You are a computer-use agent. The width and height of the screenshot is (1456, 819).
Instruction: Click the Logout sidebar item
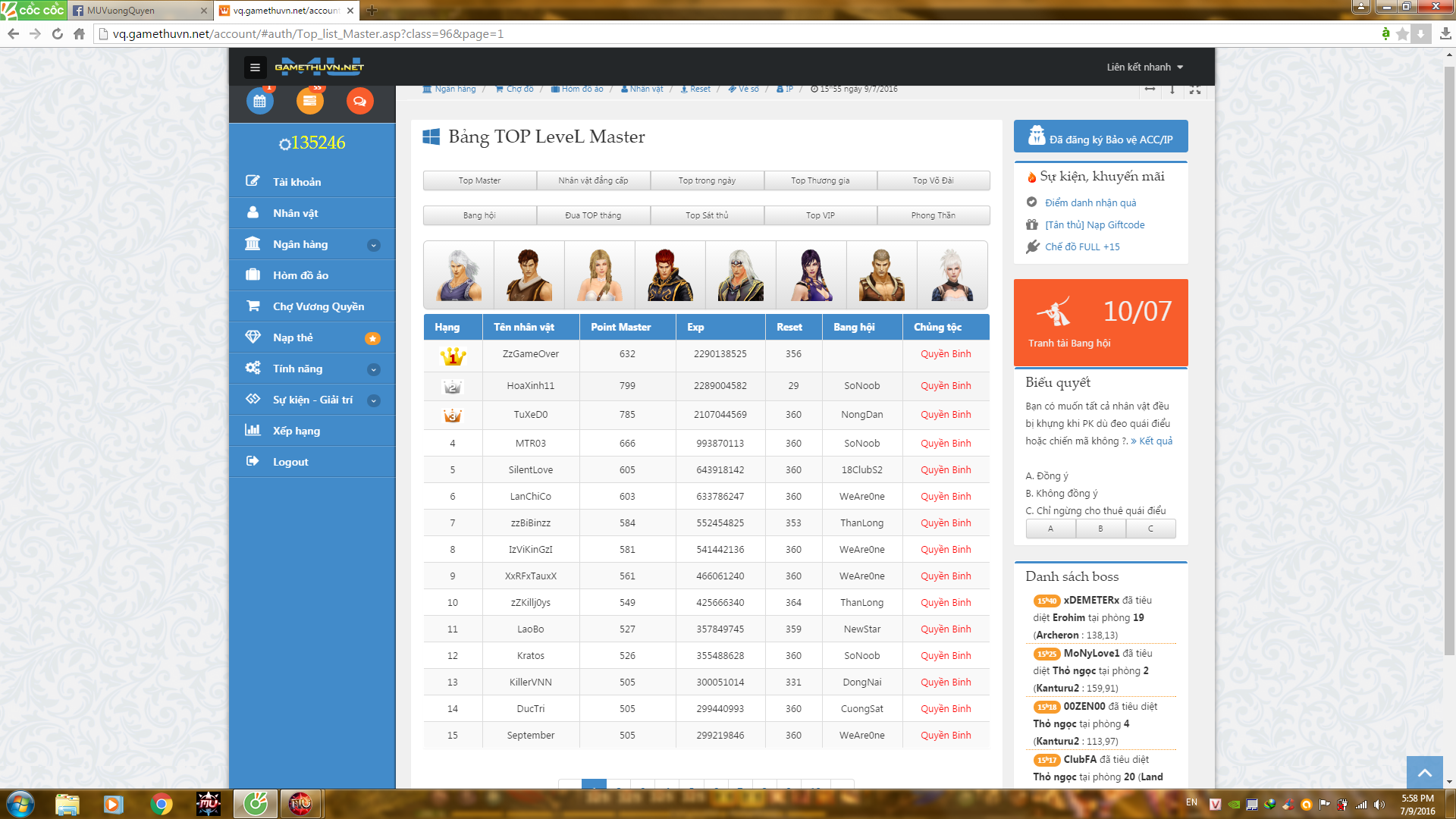[290, 462]
